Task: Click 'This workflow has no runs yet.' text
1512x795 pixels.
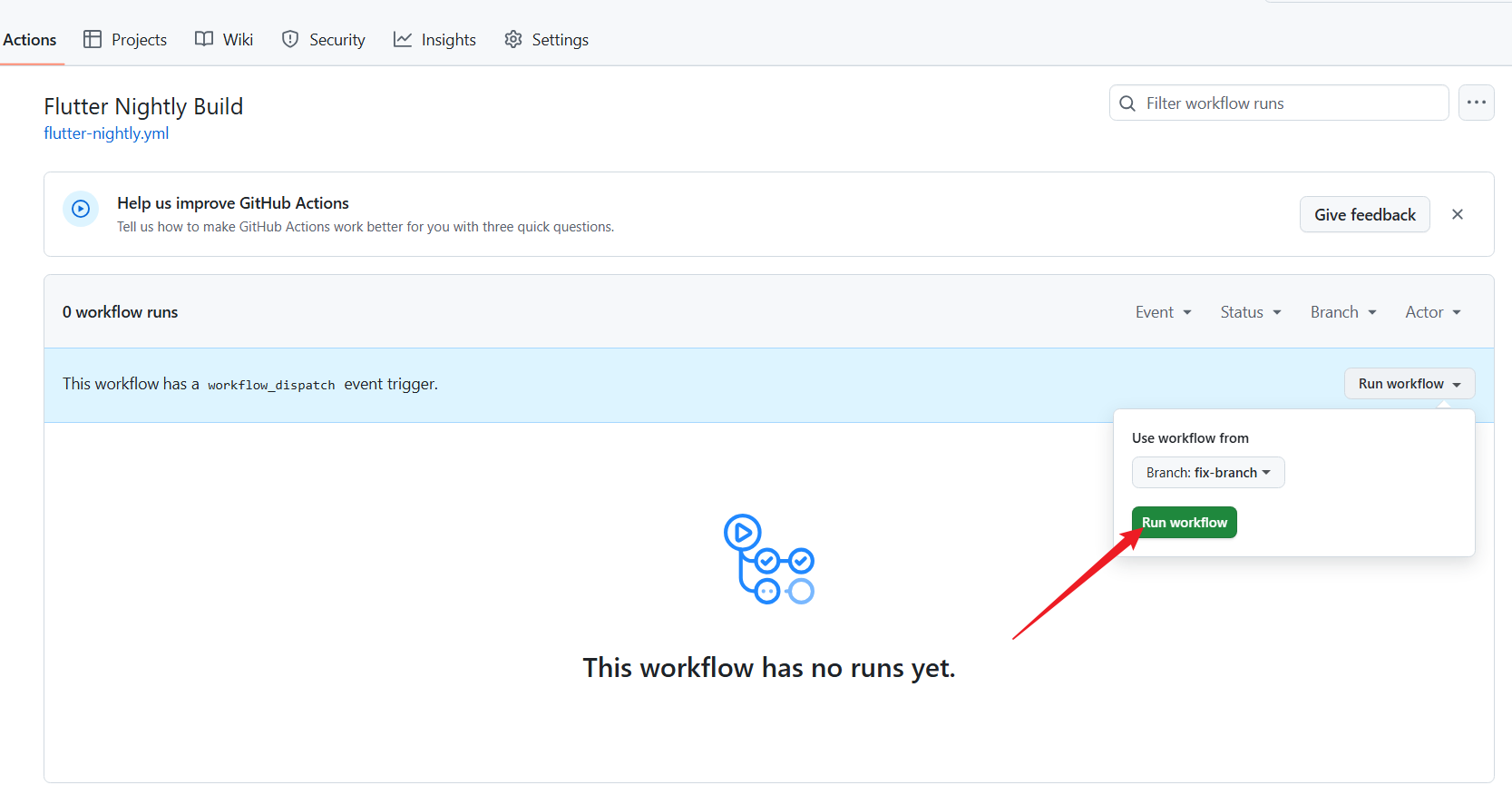Action: click(x=769, y=668)
